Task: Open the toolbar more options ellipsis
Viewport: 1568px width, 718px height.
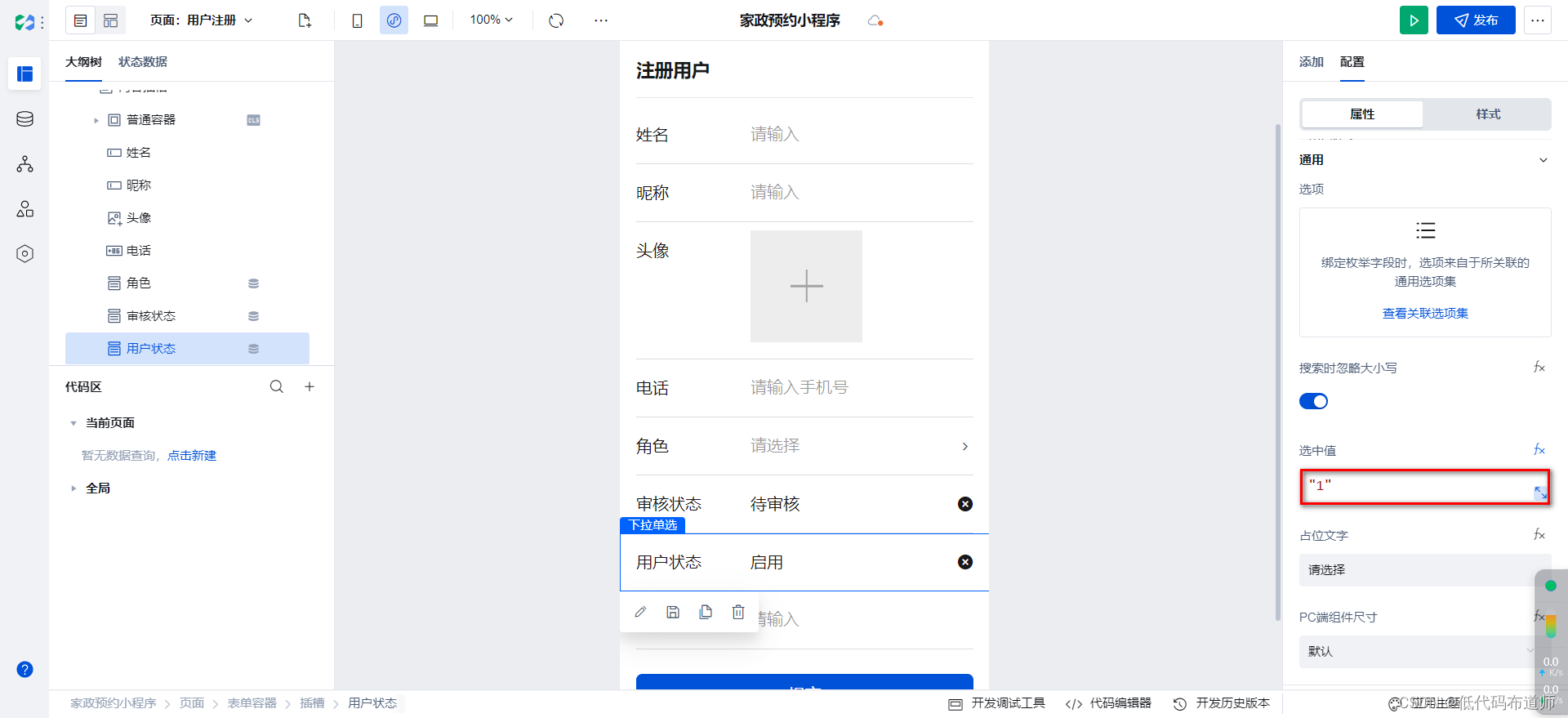Action: pos(601,20)
